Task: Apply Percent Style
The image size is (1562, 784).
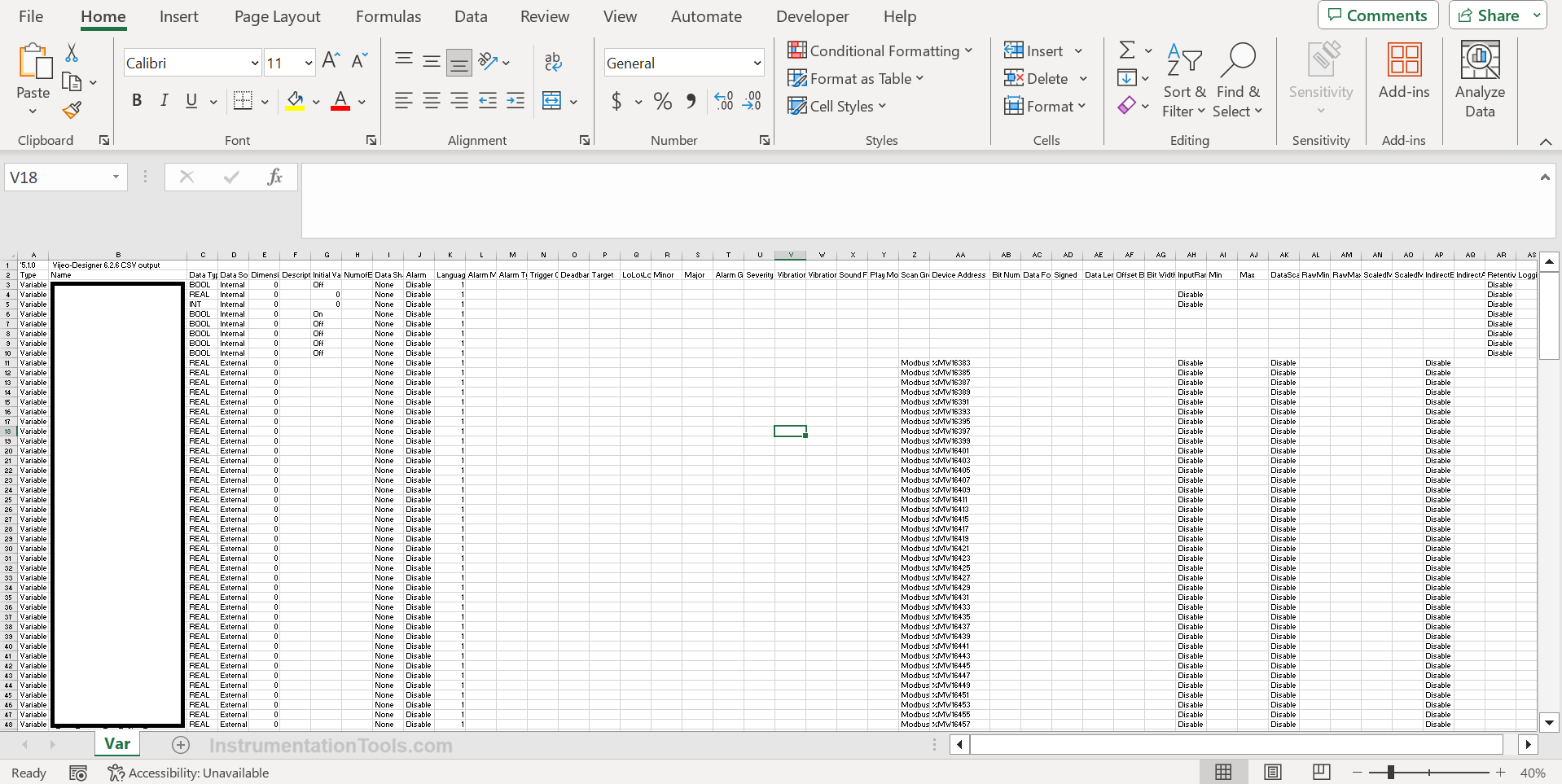Action: tap(663, 101)
